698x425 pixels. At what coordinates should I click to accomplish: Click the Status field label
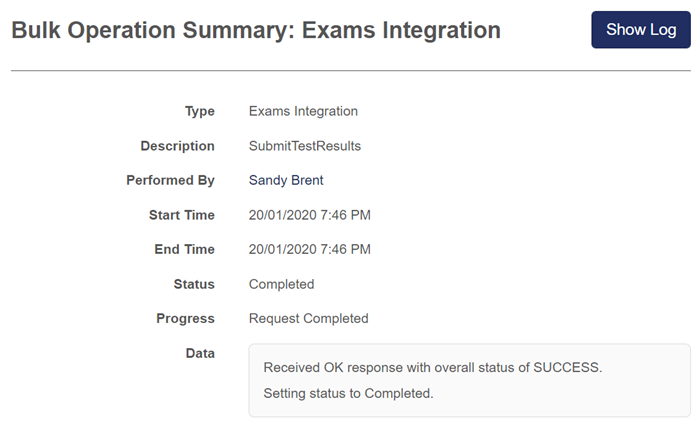(x=194, y=284)
